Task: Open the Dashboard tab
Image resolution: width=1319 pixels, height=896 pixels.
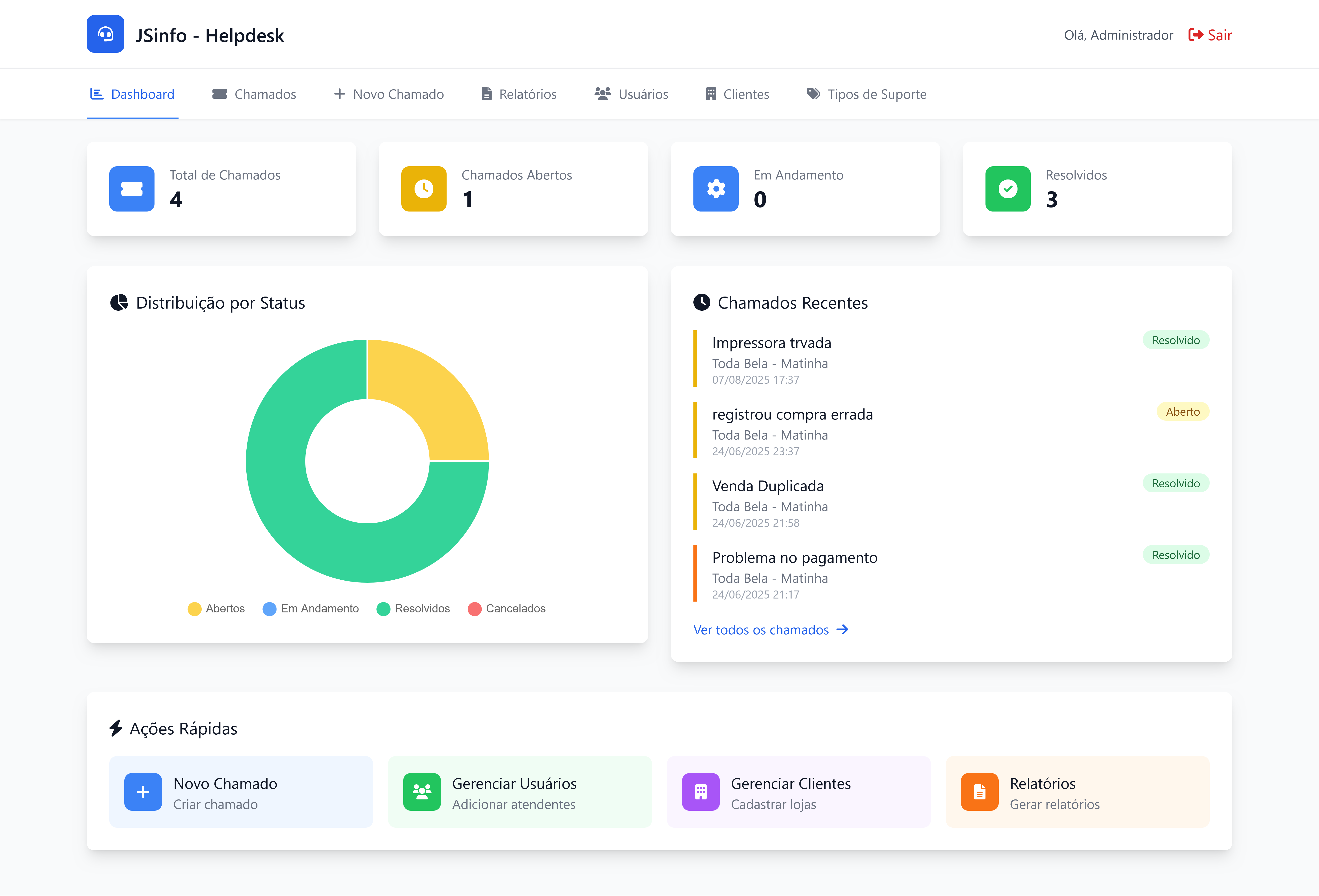Action: [x=132, y=94]
